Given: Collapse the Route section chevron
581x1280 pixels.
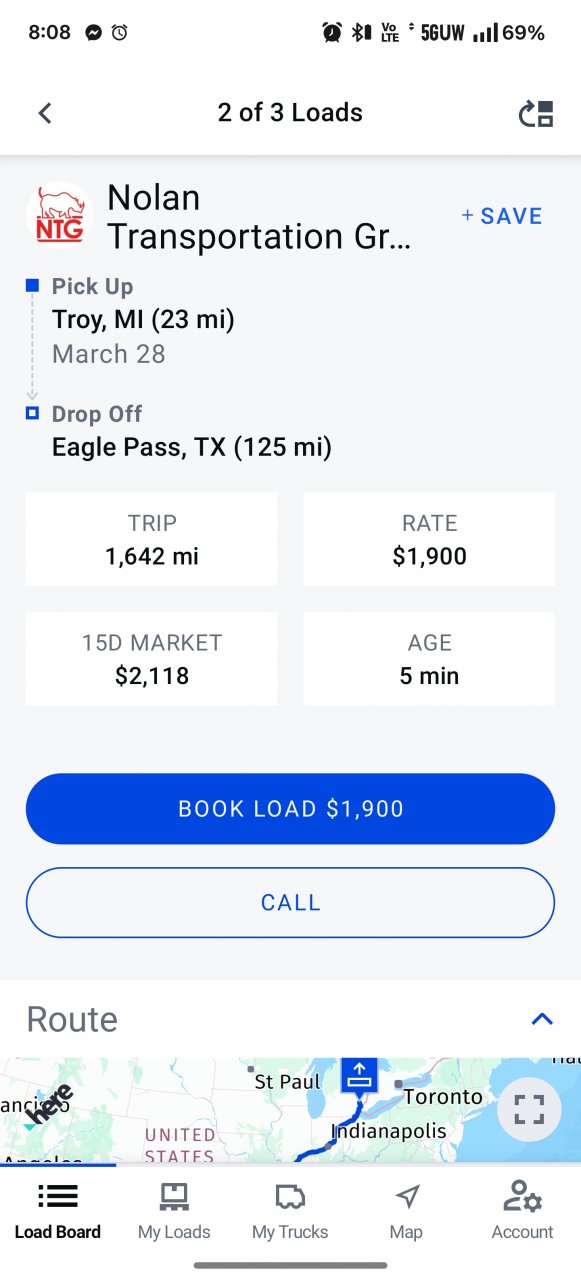Looking at the screenshot, I should [542, 1019].
